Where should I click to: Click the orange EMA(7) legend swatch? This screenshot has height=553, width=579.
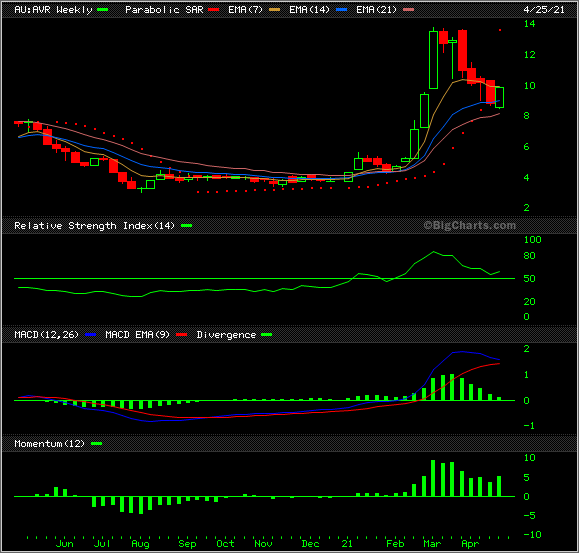click(274, 10)
